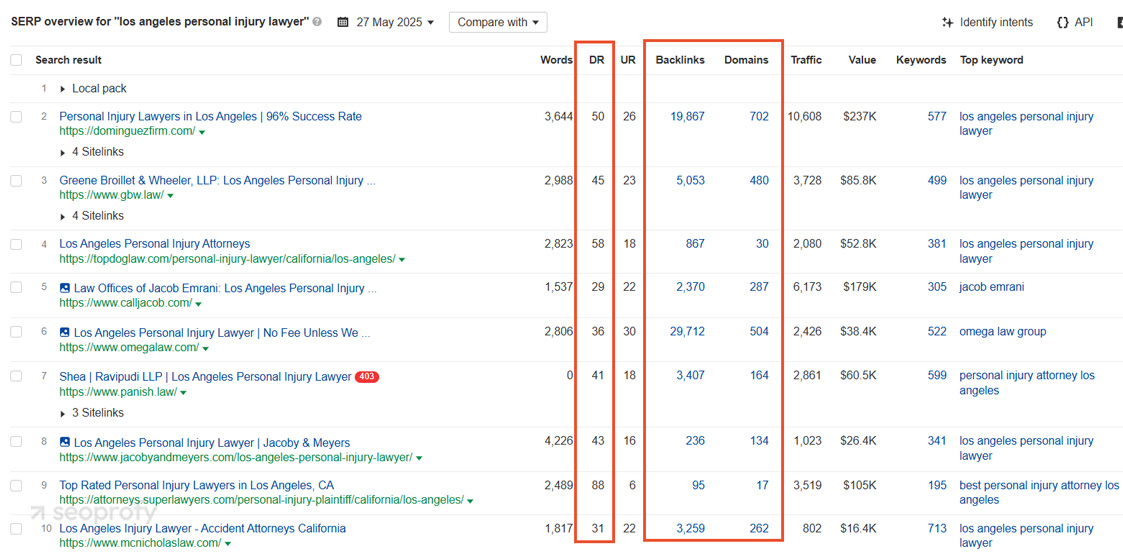Open Los Angeles Injury Lawyer Accident Attorneys link
The width and height of the screenshot is (1123, 555).
click(x=203, y=529)
